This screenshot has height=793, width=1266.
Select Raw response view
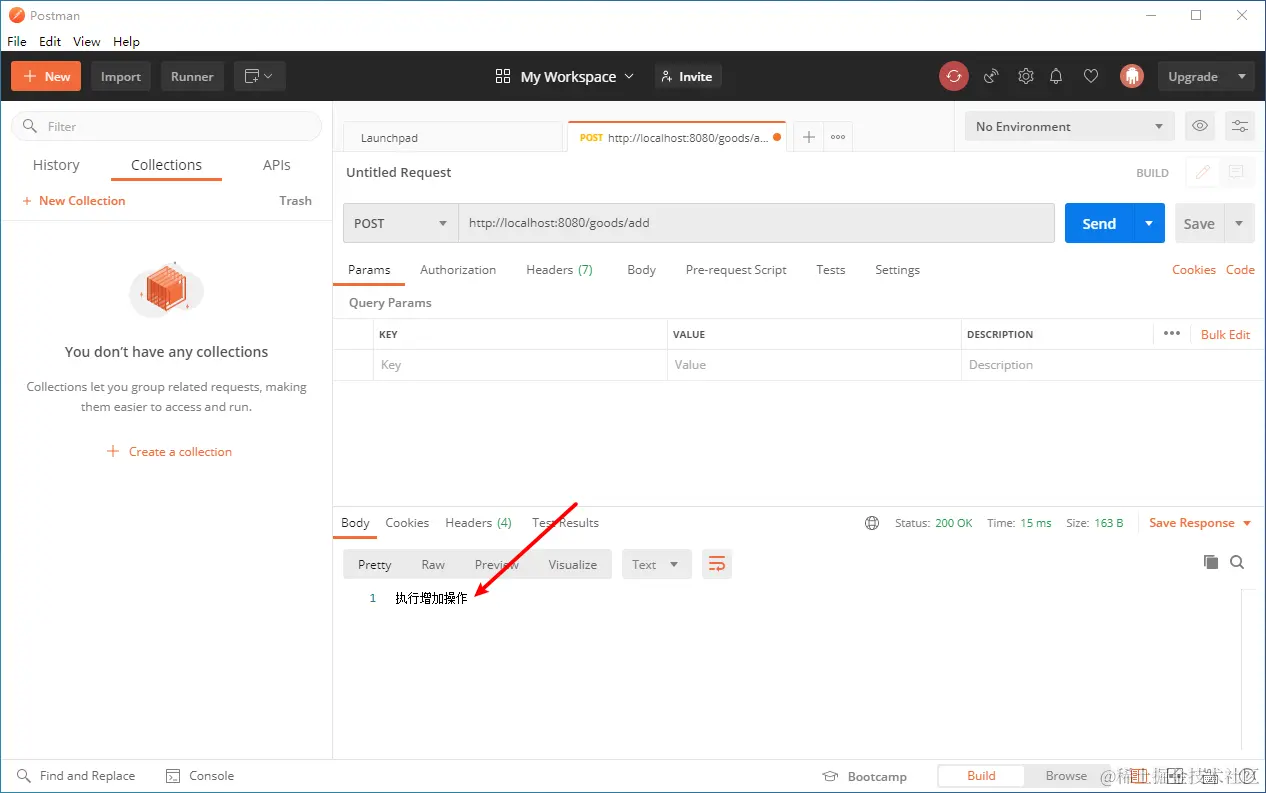[433, 564]
